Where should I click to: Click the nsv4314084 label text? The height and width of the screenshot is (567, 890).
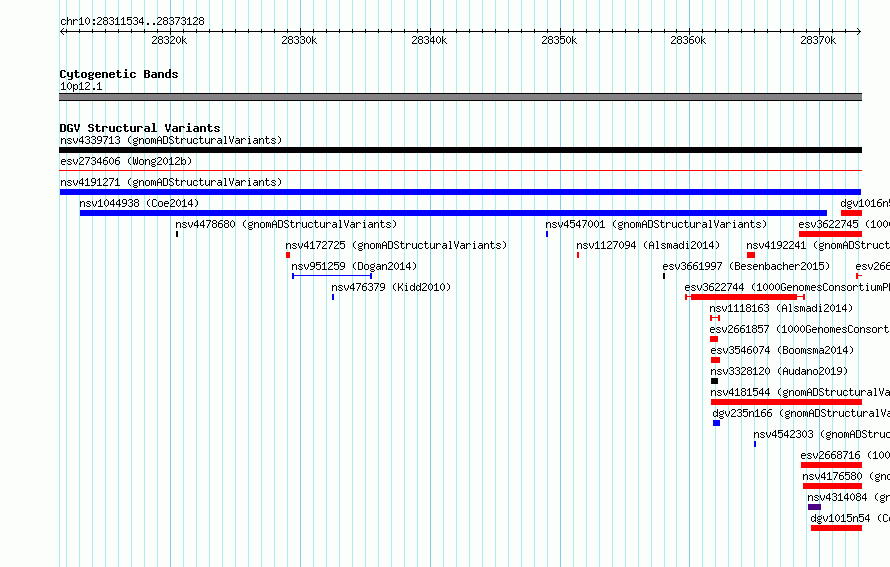pos(849,497)
